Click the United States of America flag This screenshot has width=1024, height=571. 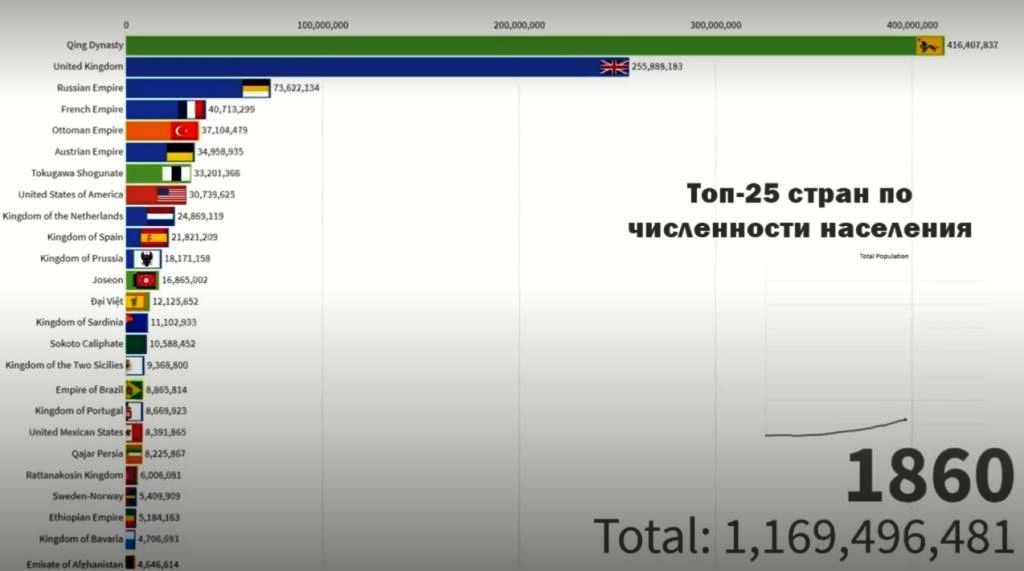click(x=171, y=195)
